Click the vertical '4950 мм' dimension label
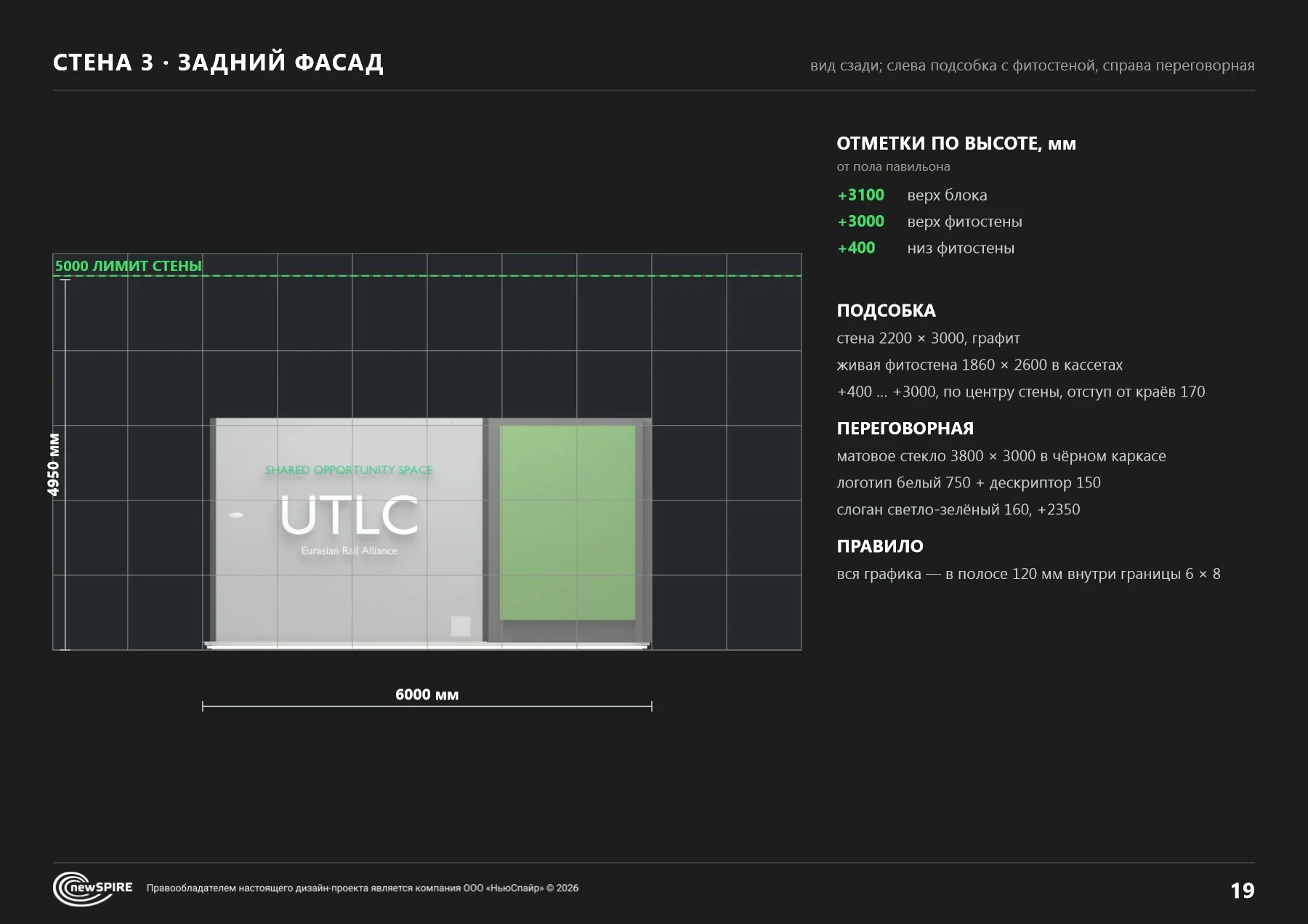This screenshot has height=924, width=1308. 53,465
